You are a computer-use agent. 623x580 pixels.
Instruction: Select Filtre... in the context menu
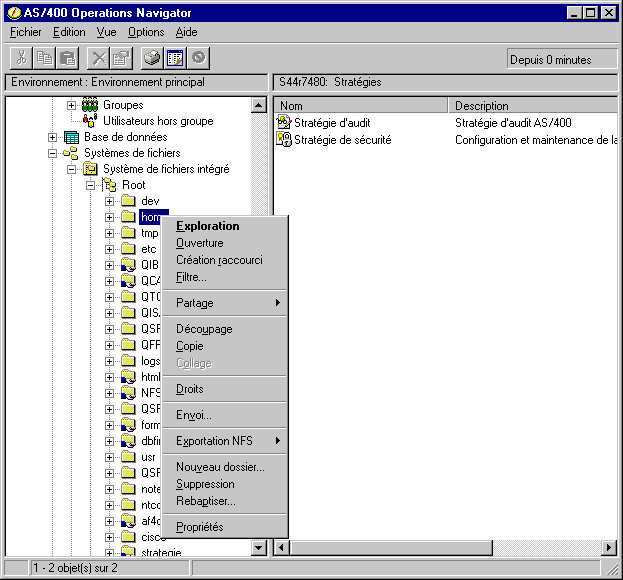224,277
